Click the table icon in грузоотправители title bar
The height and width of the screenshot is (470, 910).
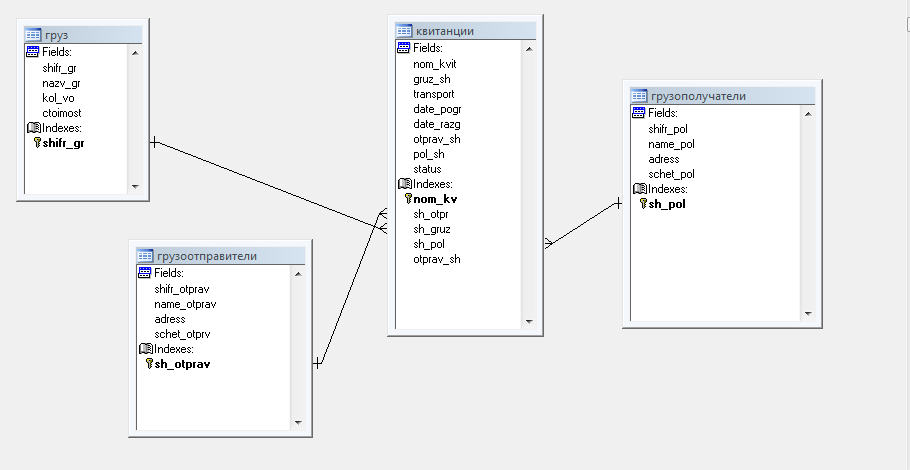tap(145, 256)
